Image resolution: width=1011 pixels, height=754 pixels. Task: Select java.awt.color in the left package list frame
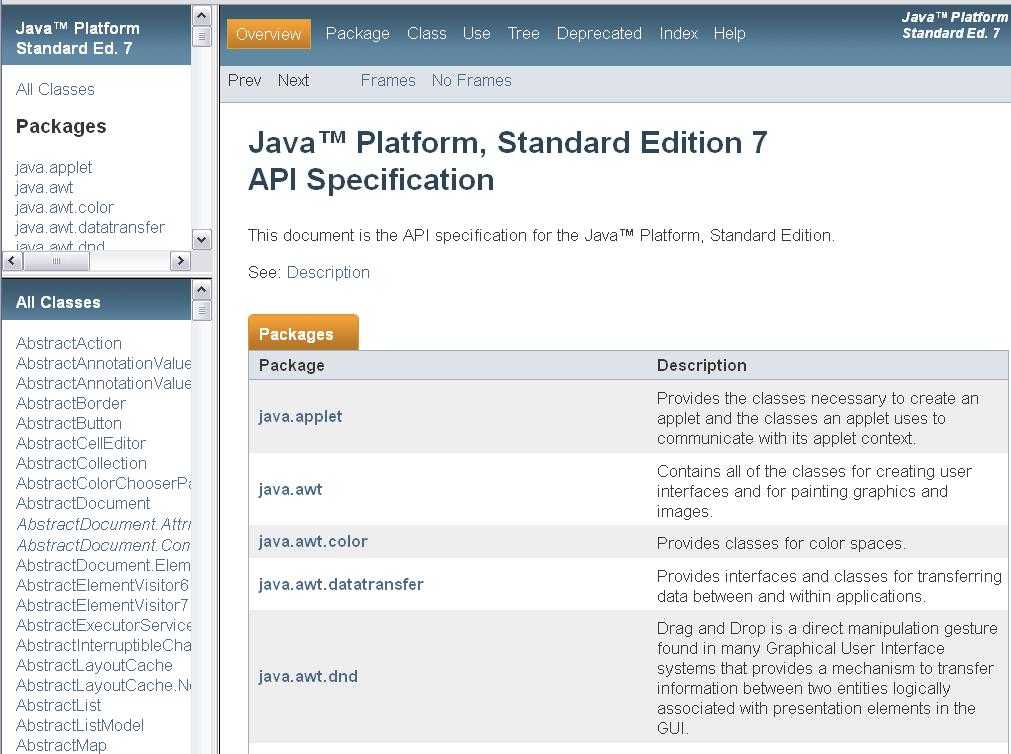click(64, 208)
